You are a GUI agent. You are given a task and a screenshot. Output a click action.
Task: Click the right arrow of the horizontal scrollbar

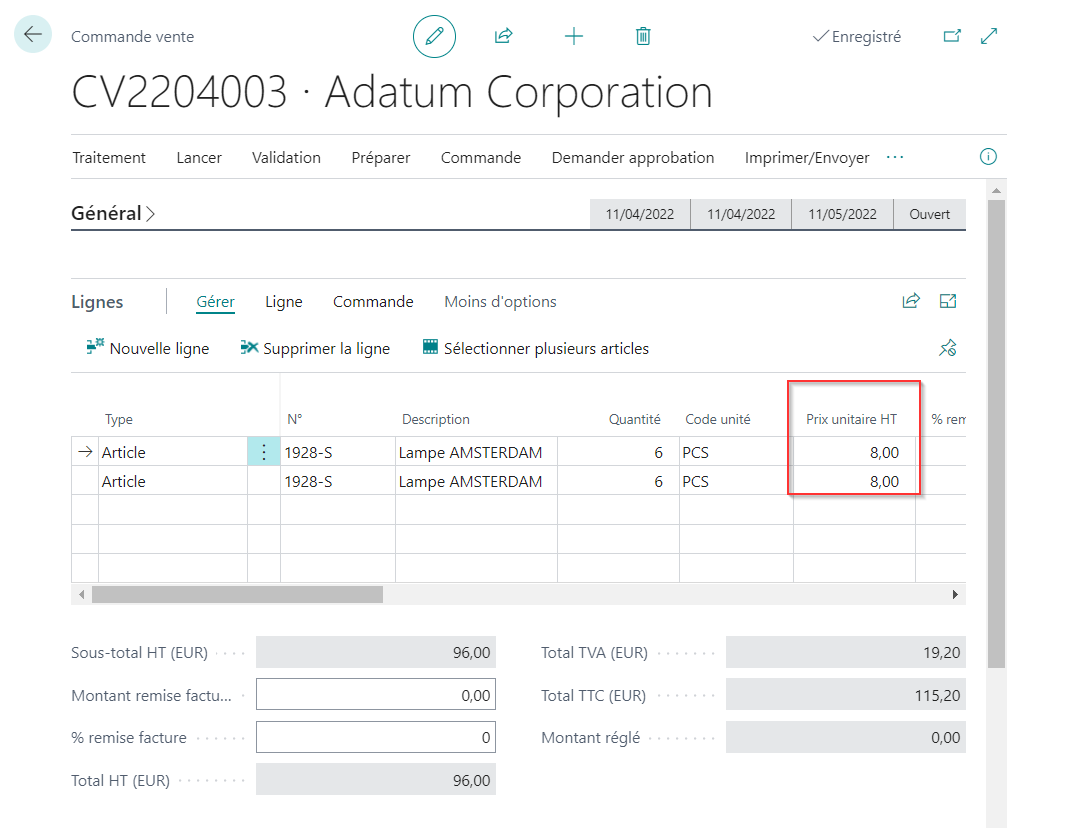[x=955, y=594]
